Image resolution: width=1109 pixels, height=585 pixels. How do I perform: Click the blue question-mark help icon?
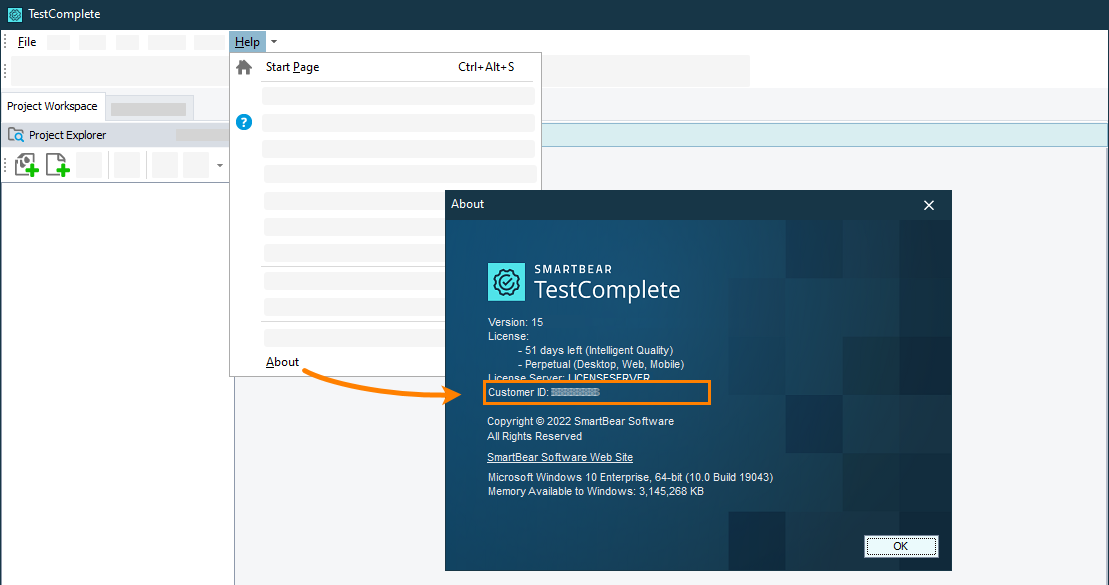pyautogui.click(x=244, y=122)
